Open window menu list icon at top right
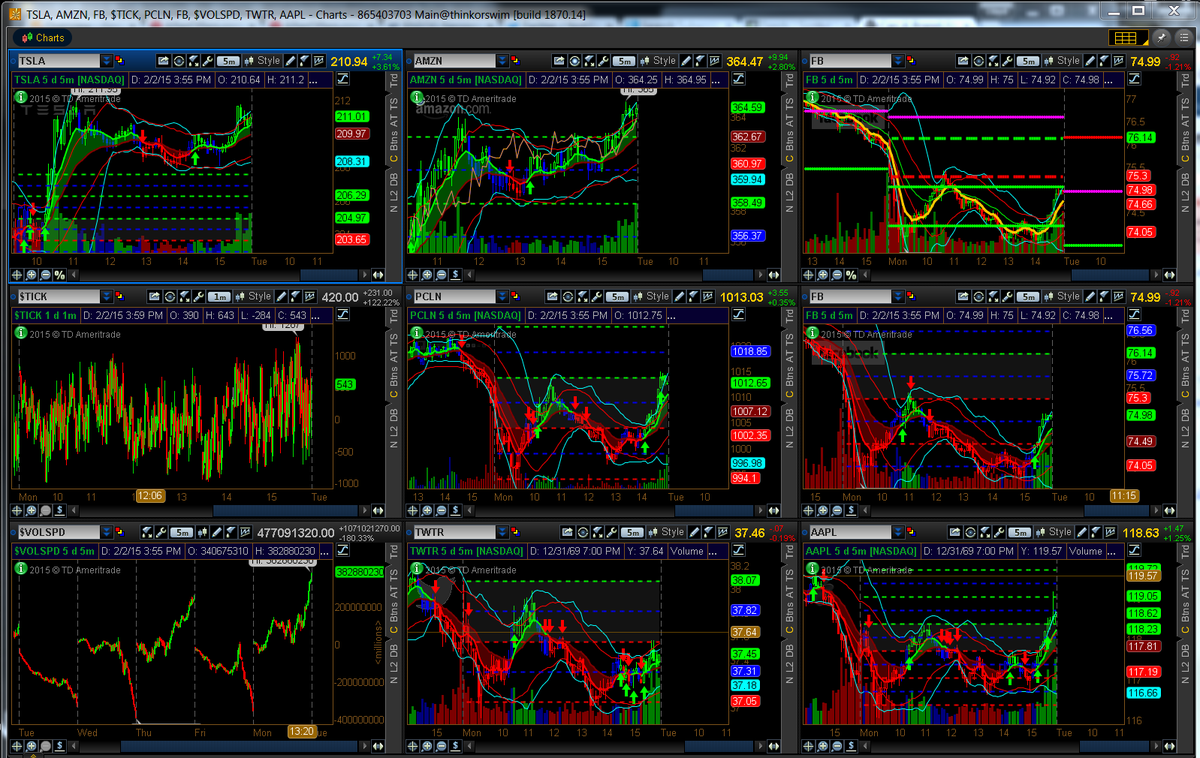Image resolution: width=1200 pixels, height=758 pixels. click(1184, 38)
